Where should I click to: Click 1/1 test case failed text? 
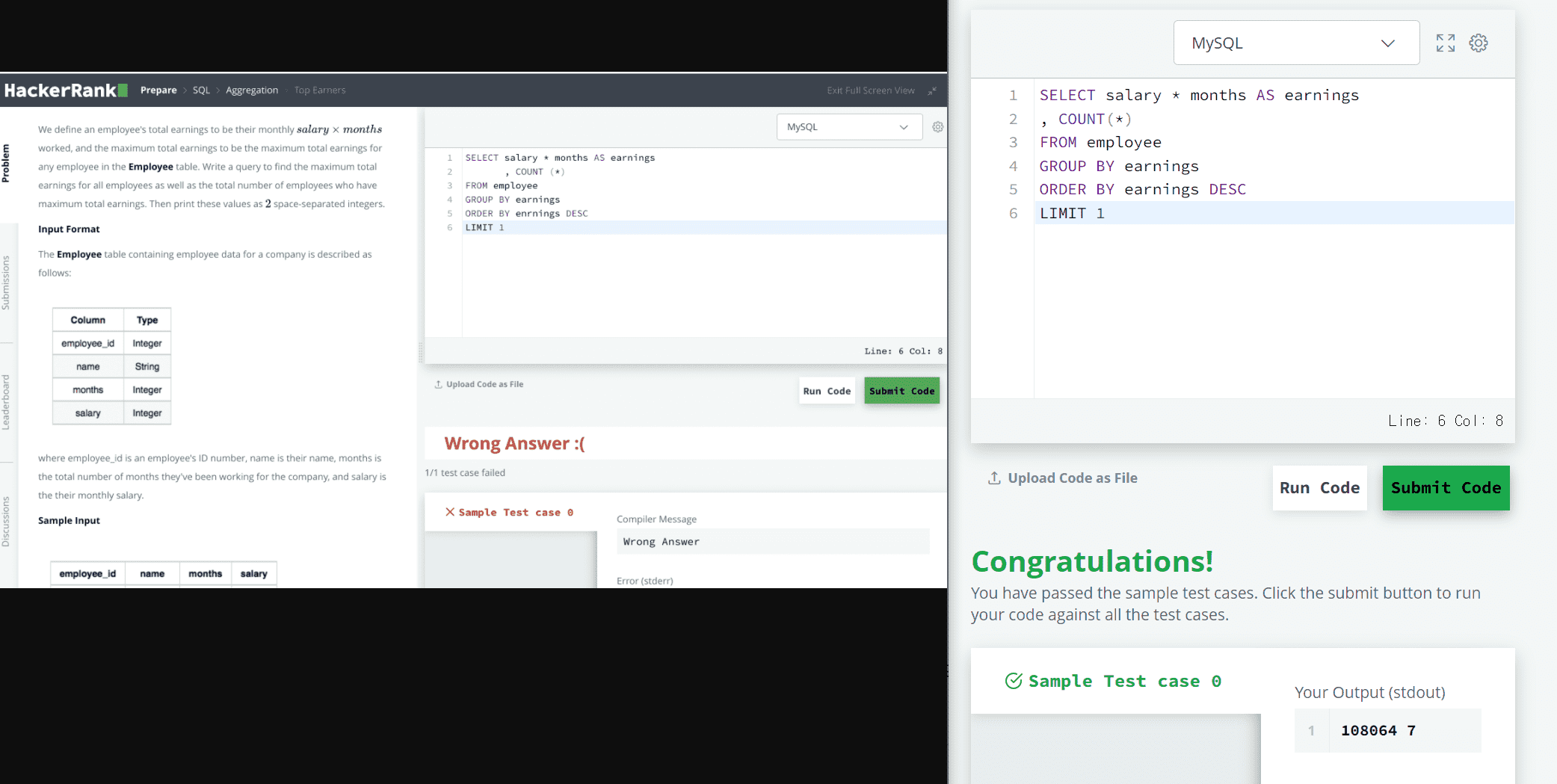pyautogui.click(x=465, y=472)
